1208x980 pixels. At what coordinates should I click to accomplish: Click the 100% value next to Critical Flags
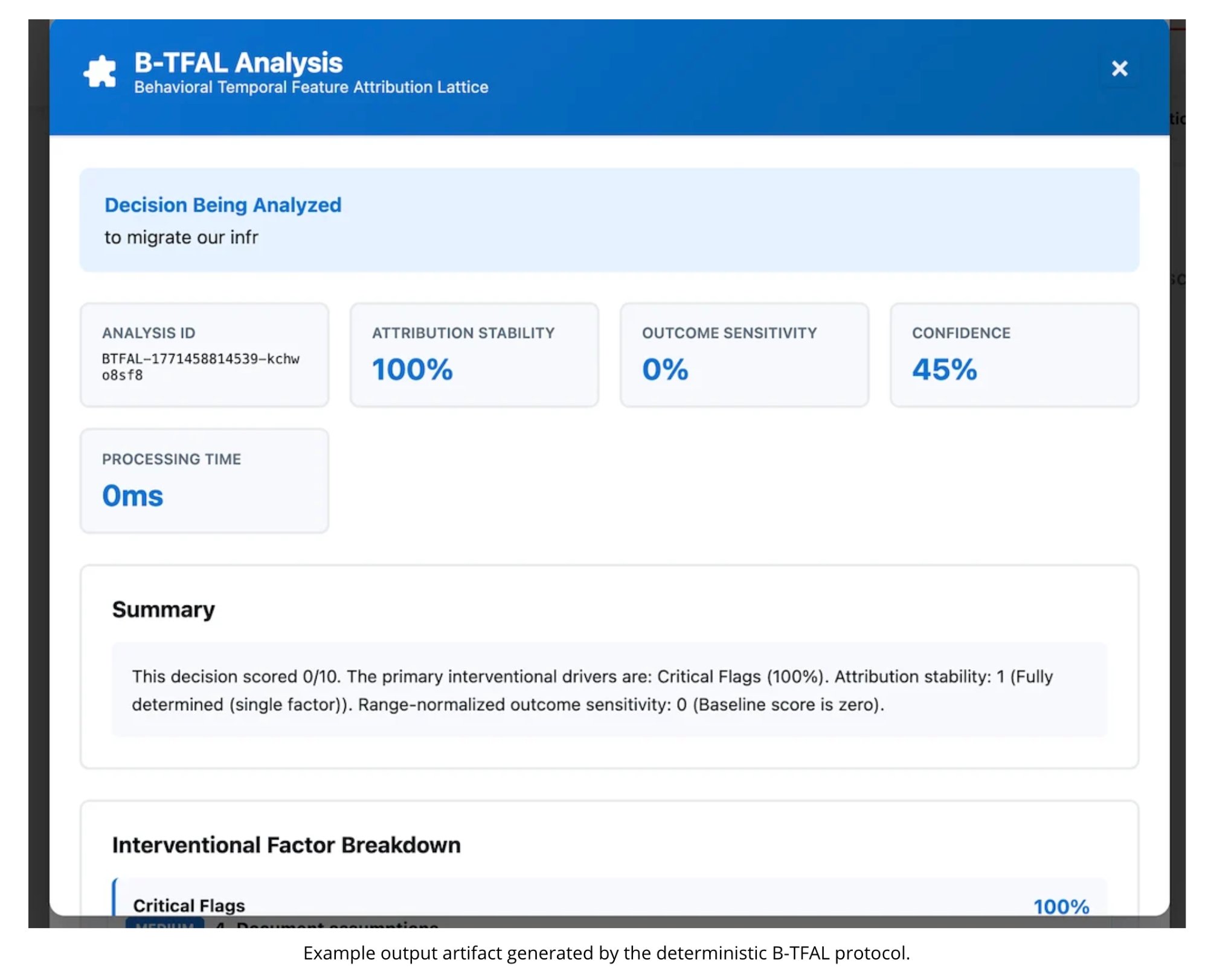click(x=1061, y=906)
